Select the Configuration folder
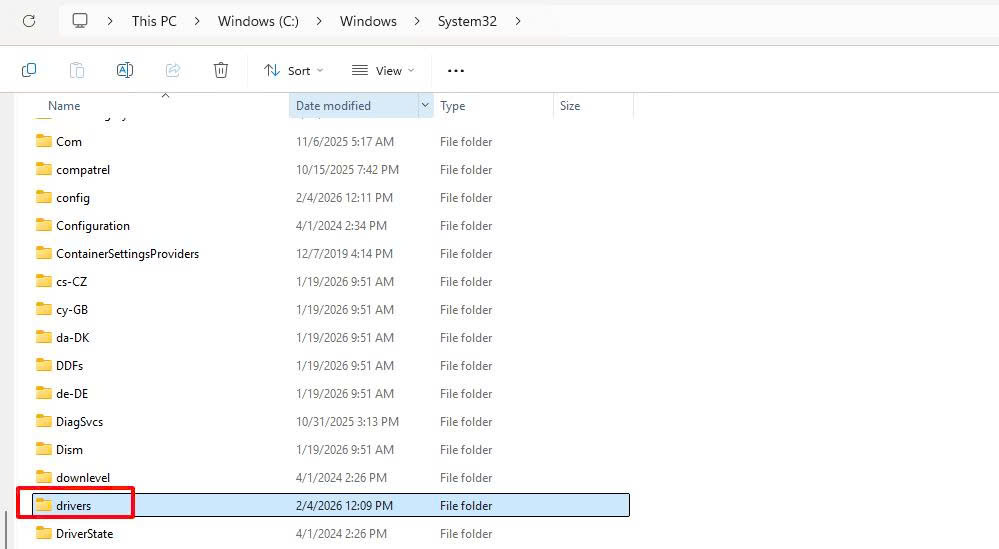The image size is (999, 549). click(x=331, y=225)
